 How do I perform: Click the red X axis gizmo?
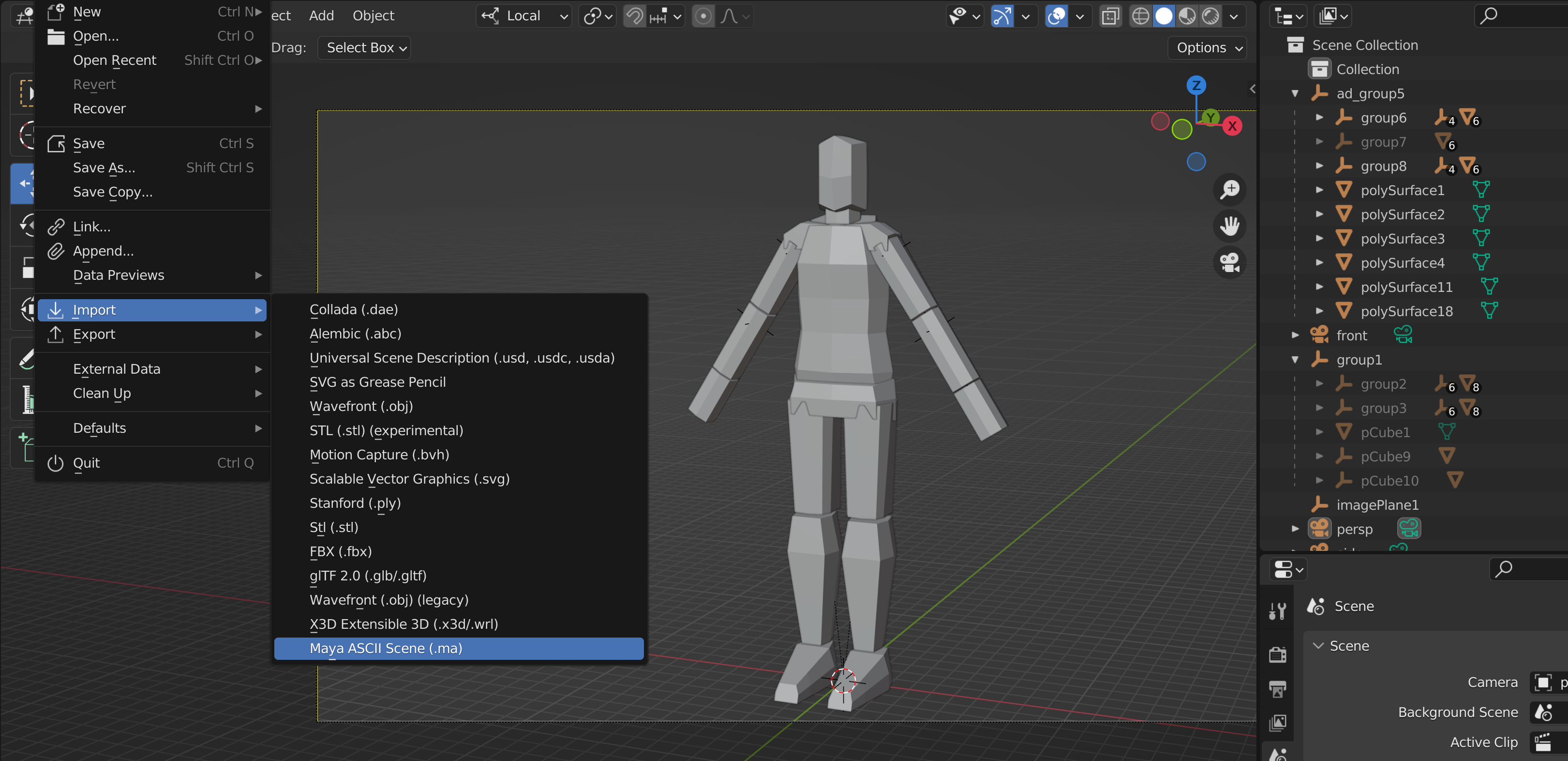point(1232,126)
